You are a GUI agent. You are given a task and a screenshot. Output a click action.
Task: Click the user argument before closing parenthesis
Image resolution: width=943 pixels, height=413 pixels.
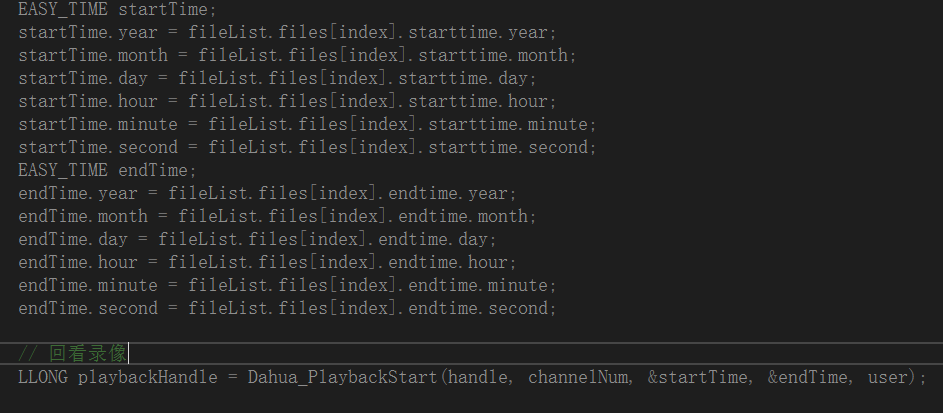point(888,378)
